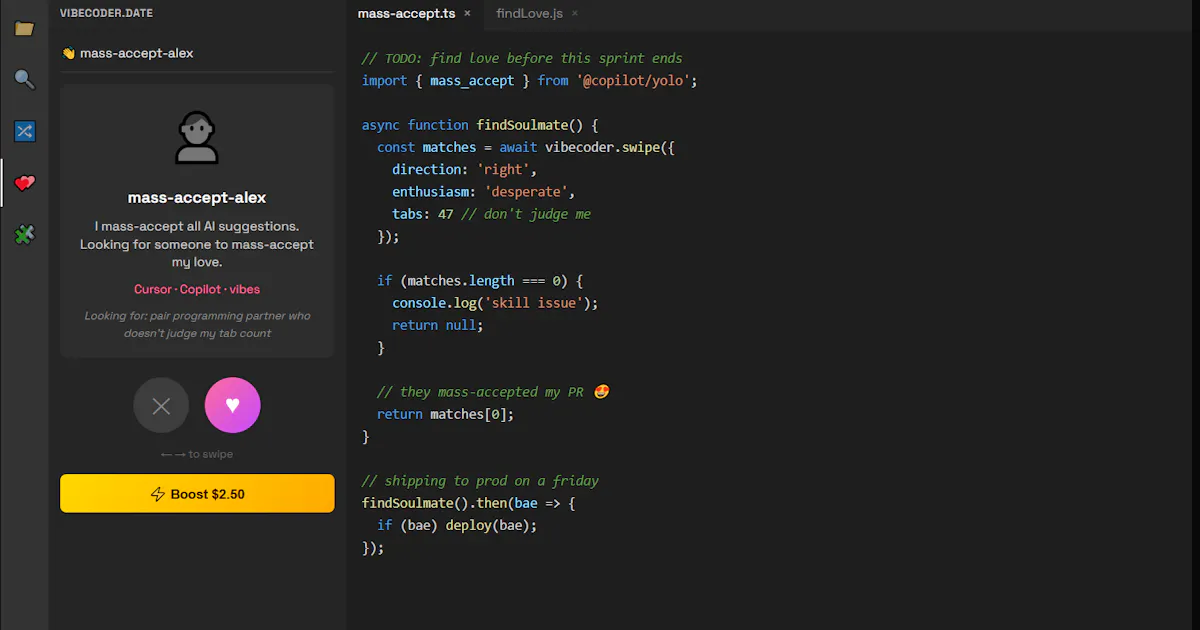Open the Search magnifier icon
The height and width of the screenshot is (630, 1200).
point(24,80)
